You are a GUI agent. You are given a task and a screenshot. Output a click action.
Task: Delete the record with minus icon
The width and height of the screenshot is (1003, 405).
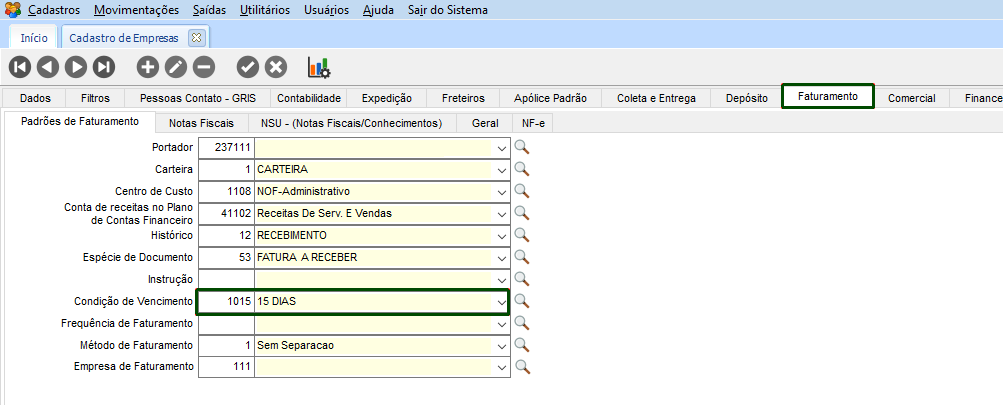[x=204, y=67]
